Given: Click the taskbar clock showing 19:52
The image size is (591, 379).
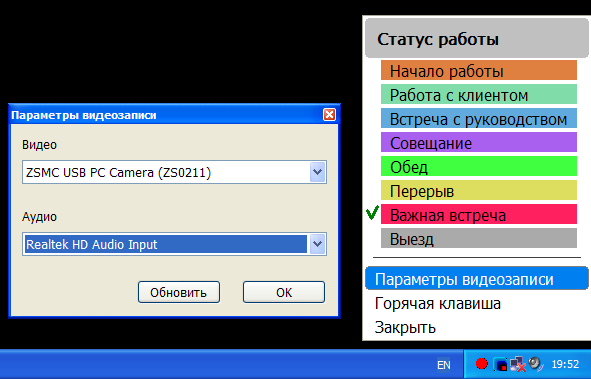Looking at the screenshot, I should point(565,364).
